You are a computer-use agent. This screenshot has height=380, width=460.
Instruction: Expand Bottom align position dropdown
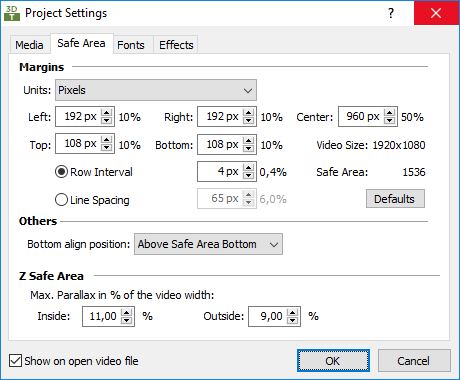coord(208,244)
